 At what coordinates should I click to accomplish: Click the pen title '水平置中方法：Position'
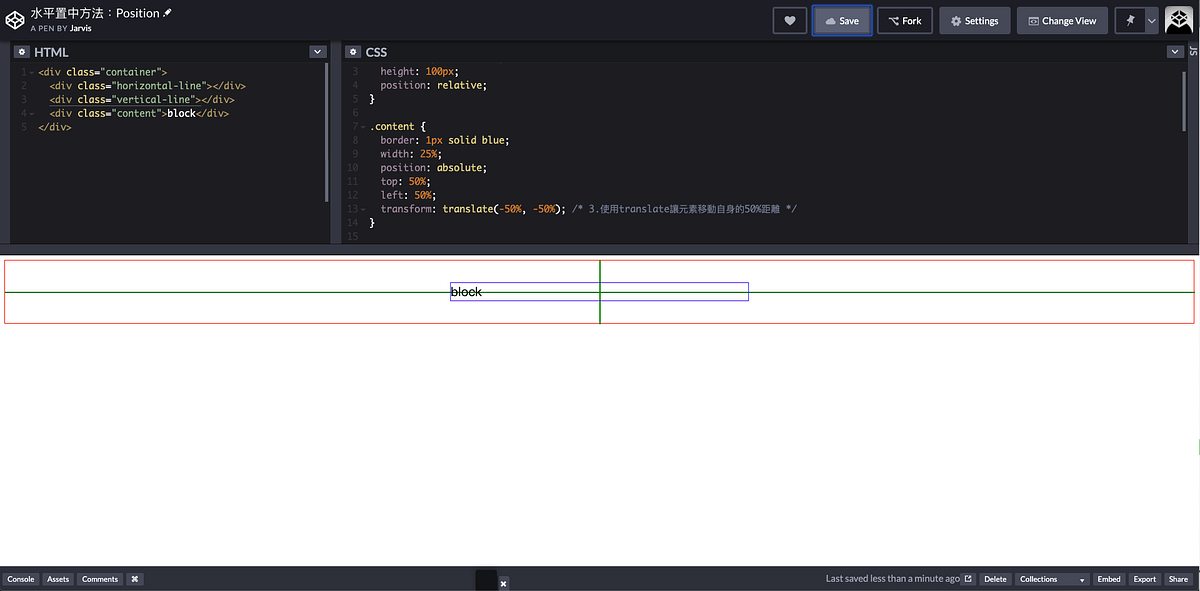(x=95, y=13)
